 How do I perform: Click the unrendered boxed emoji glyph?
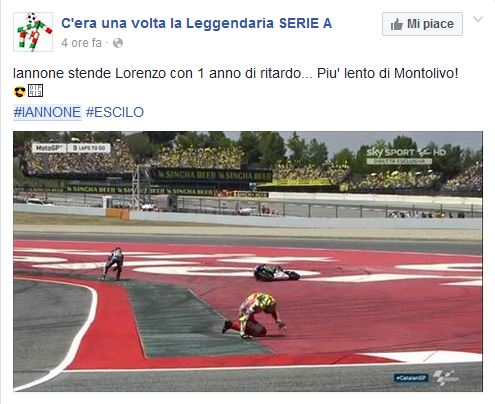[35, 91]
